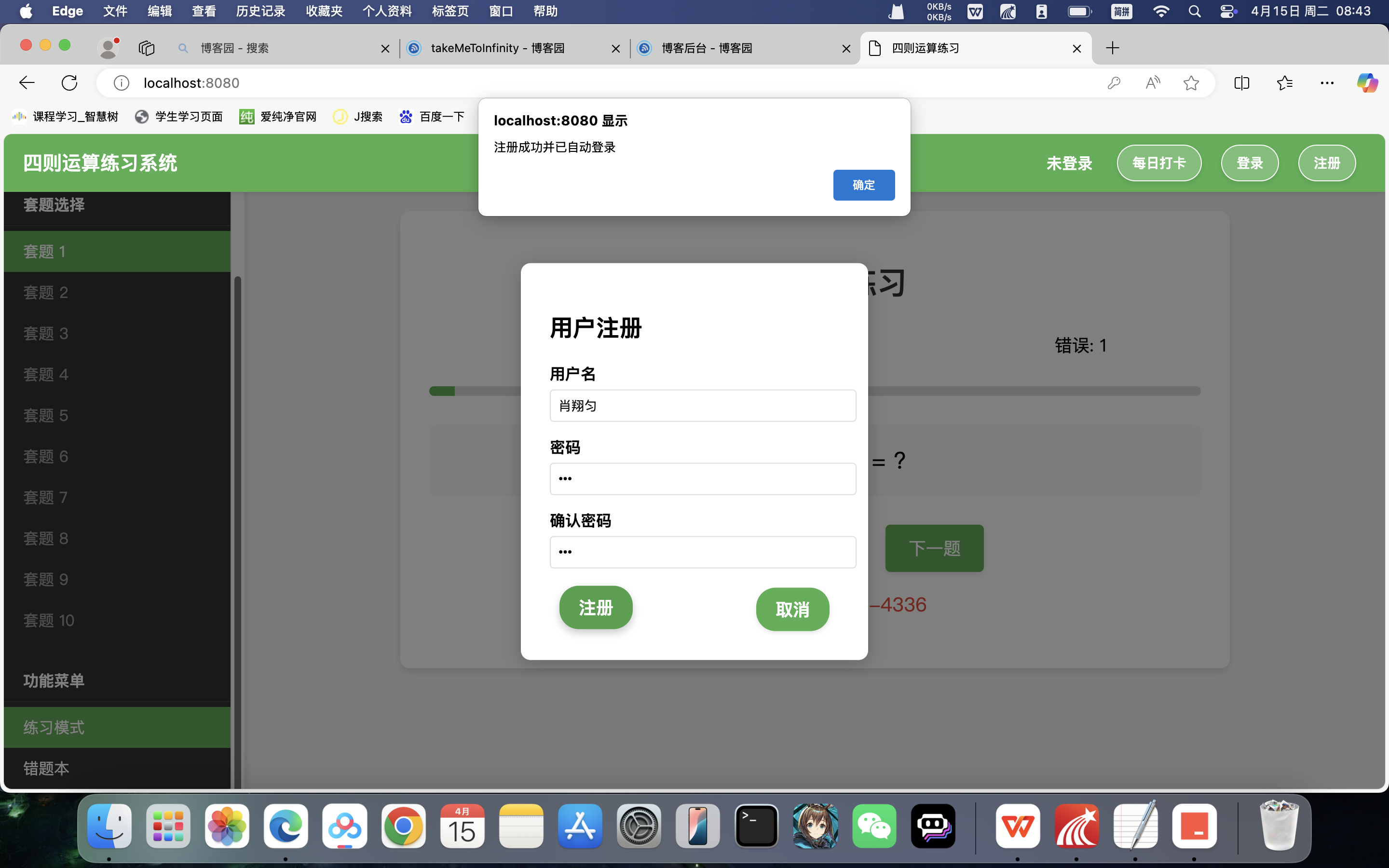Open the Copilot icon in toolbar

coord(1367,82)
